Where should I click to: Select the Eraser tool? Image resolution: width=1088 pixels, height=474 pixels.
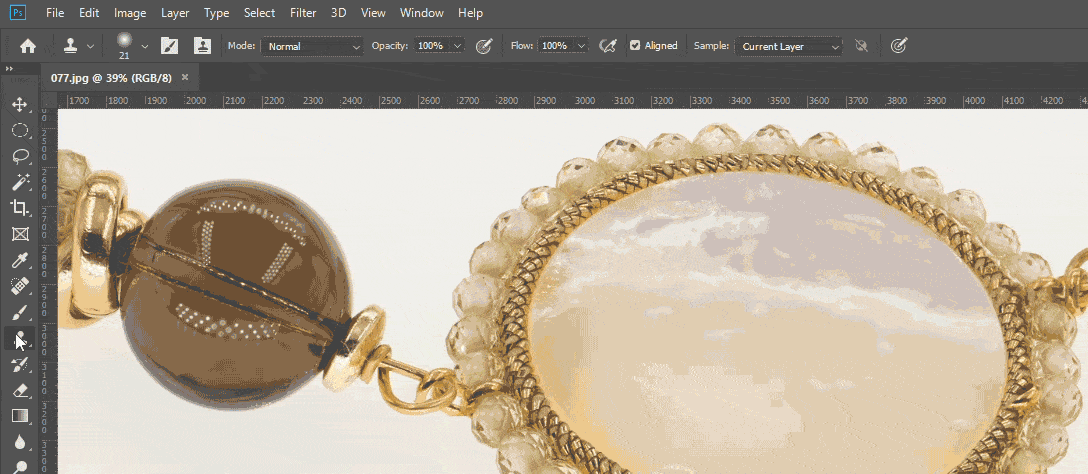pos(19,390)
